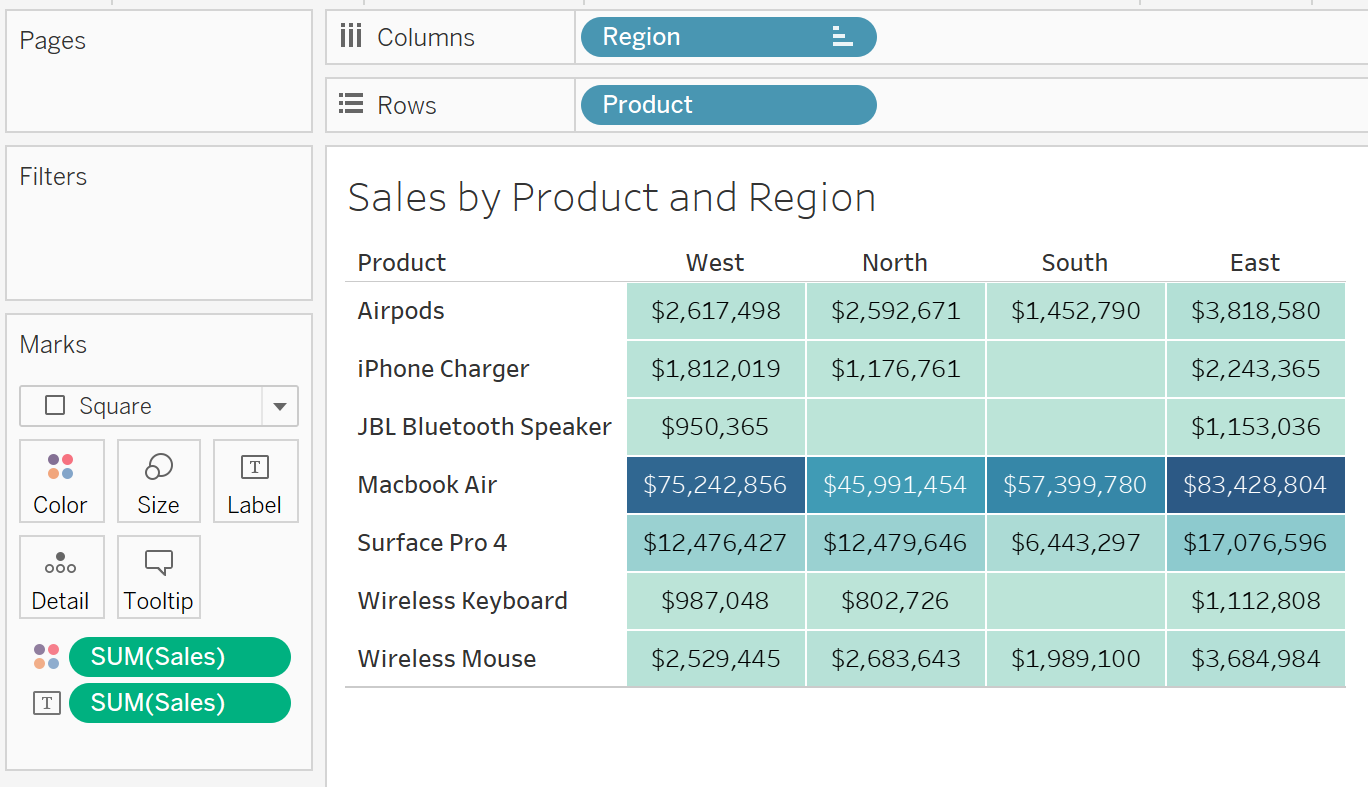
Task: Select the Wireless Keyboard row label
Action: point(463,601)
